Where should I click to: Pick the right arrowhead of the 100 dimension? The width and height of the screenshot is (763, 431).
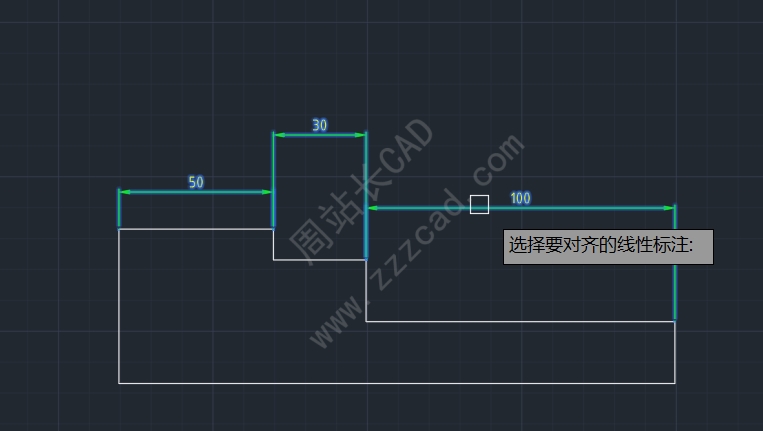click(669, 208)
